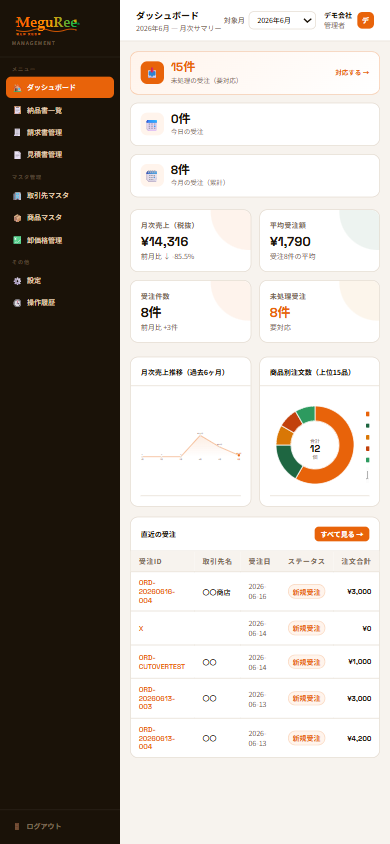The height and width of the screenshot is (844, 390).
Task: Open 取引先マスタ in the sidebar
Action: (60, 195)
